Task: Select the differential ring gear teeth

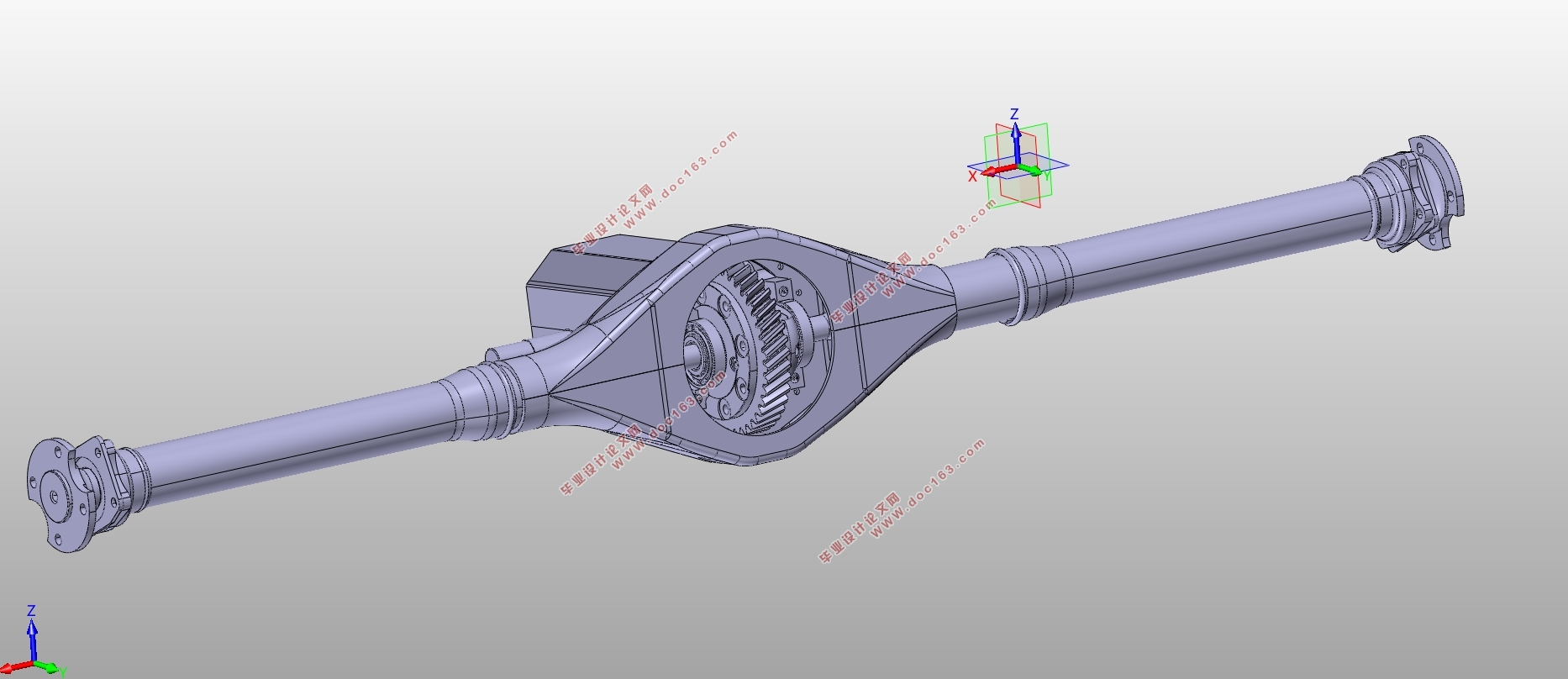Action: coord(768,346)
